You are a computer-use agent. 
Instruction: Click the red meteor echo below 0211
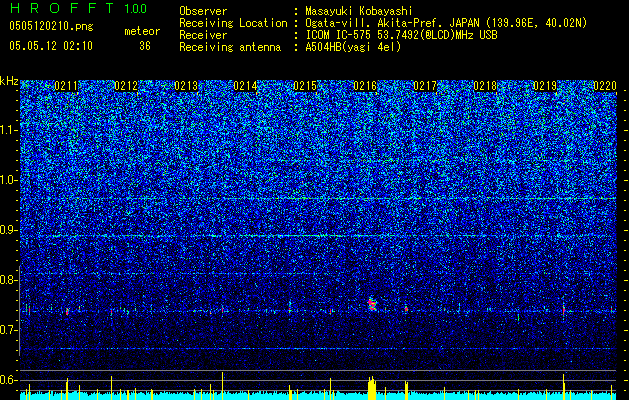click(67, 312)
